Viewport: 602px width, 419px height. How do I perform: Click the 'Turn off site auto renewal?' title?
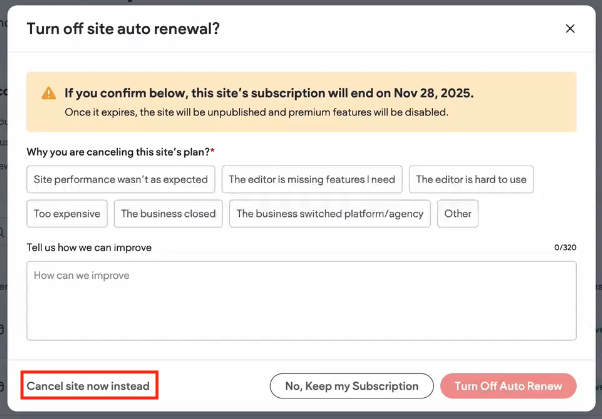tap(123, 29)
